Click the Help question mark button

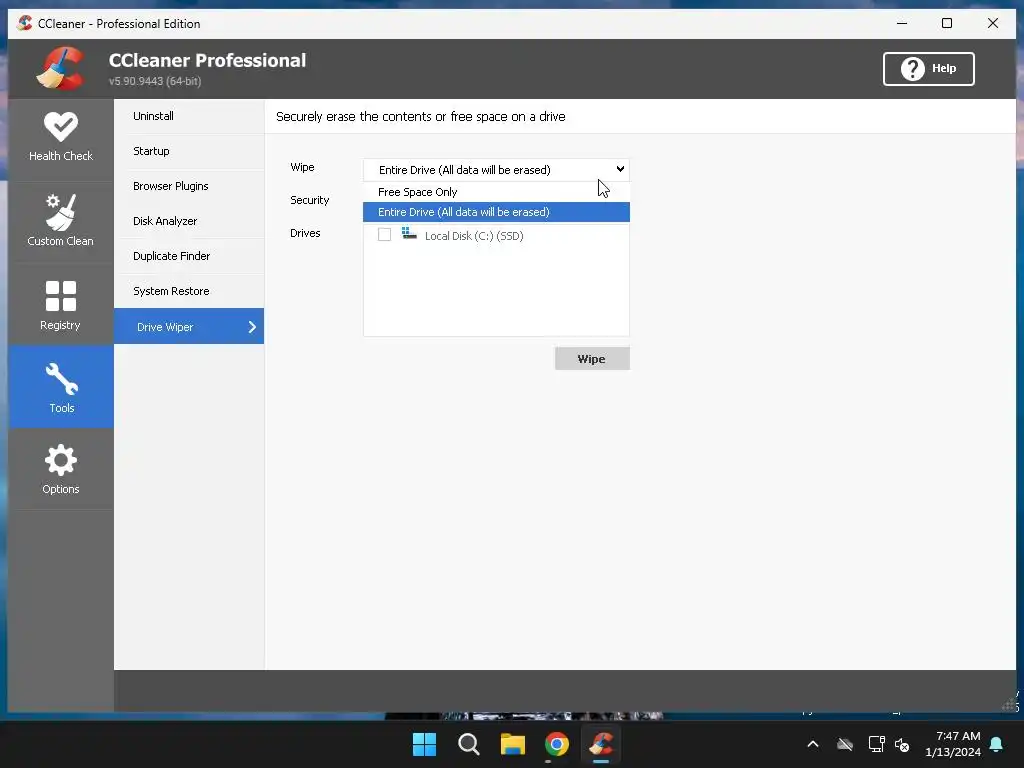click(928, 69)
